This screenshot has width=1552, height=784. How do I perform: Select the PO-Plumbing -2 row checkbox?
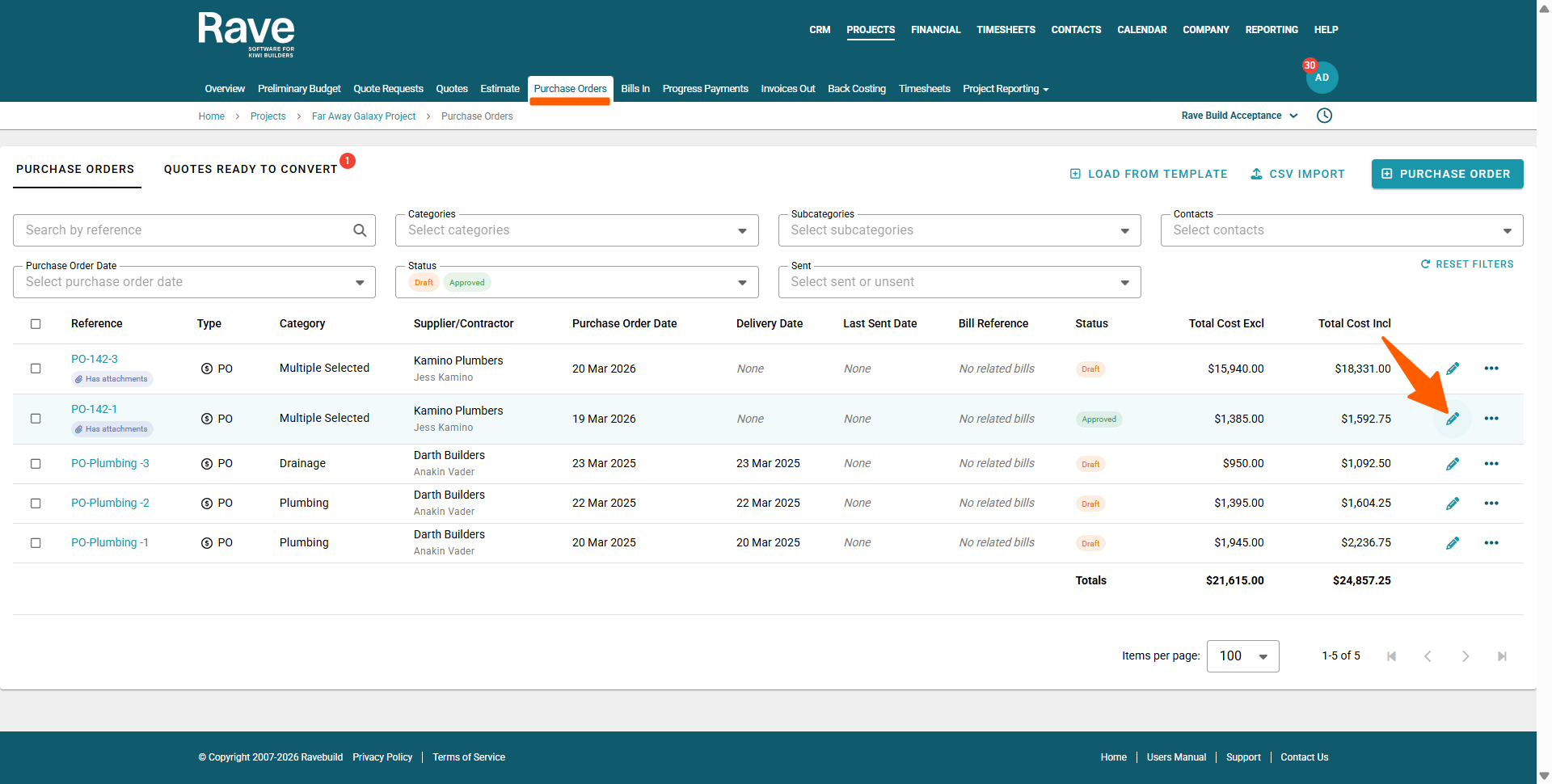36,504
